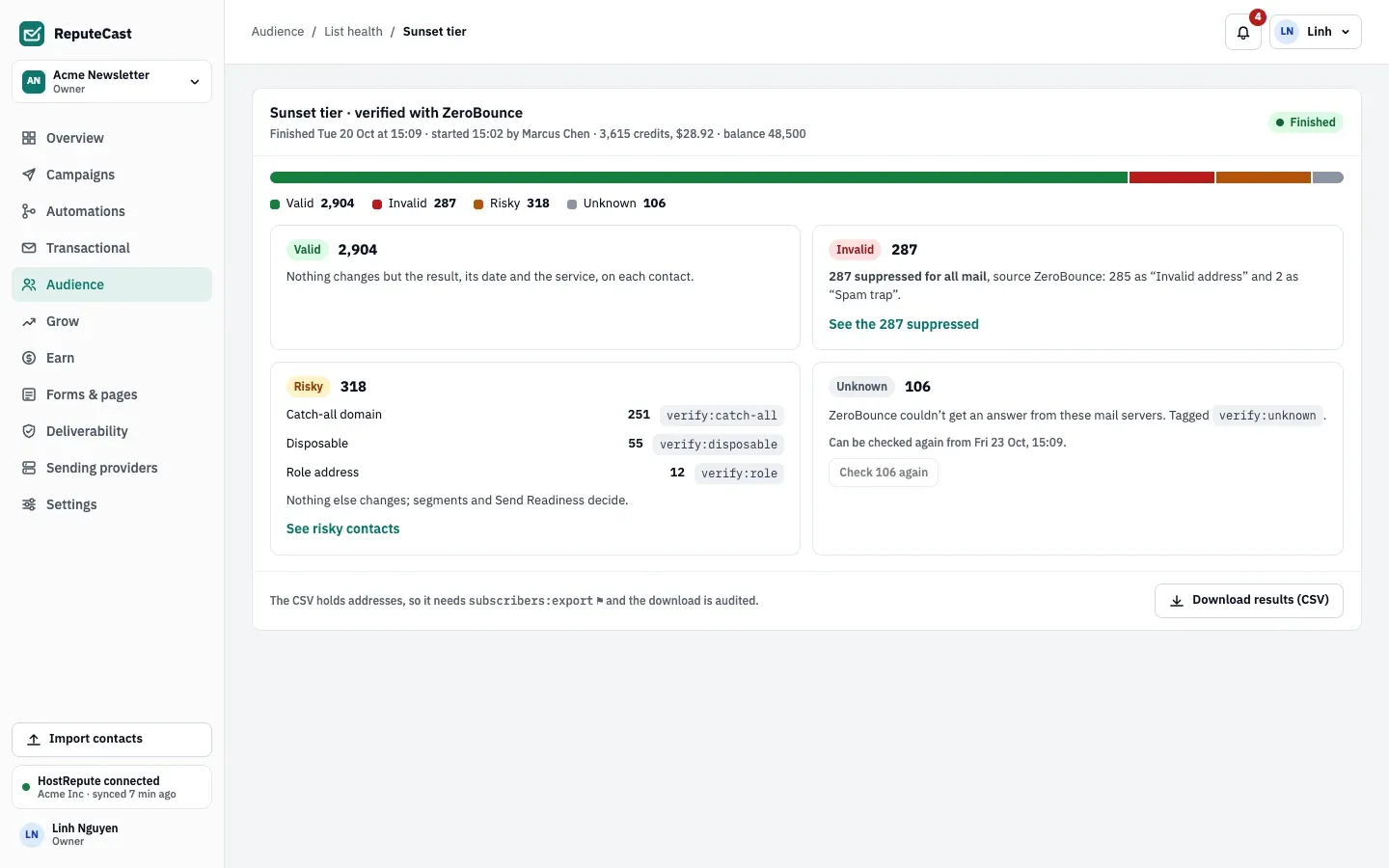
Task: Click the ReputeCast logo icon
Action: pos(32,34)
